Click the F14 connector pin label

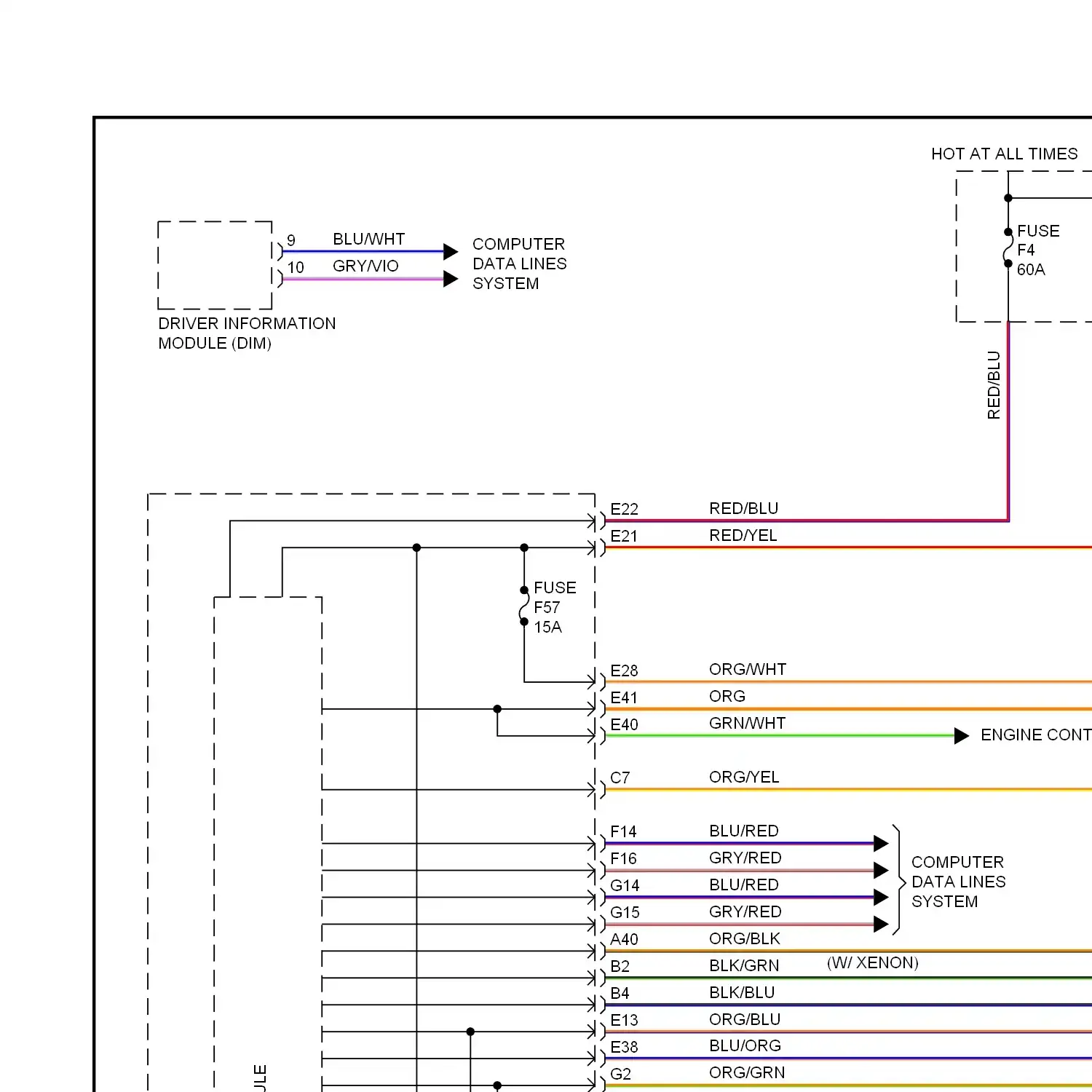(623, 831)
